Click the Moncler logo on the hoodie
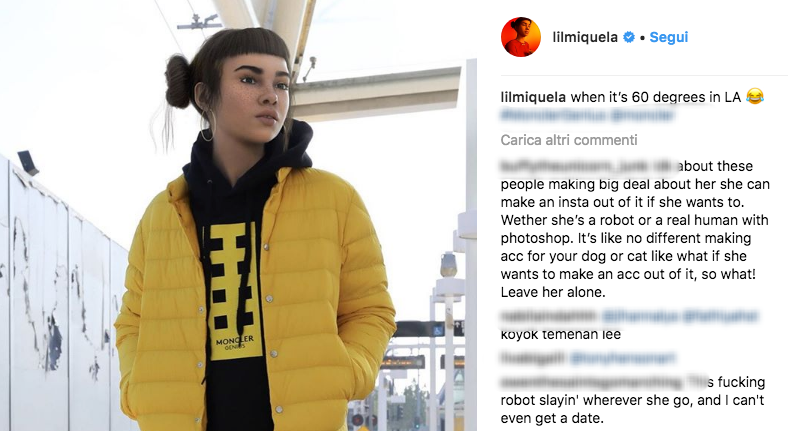Screen dimensions: 796x431 pyautogui.click(x=235, y=342)
